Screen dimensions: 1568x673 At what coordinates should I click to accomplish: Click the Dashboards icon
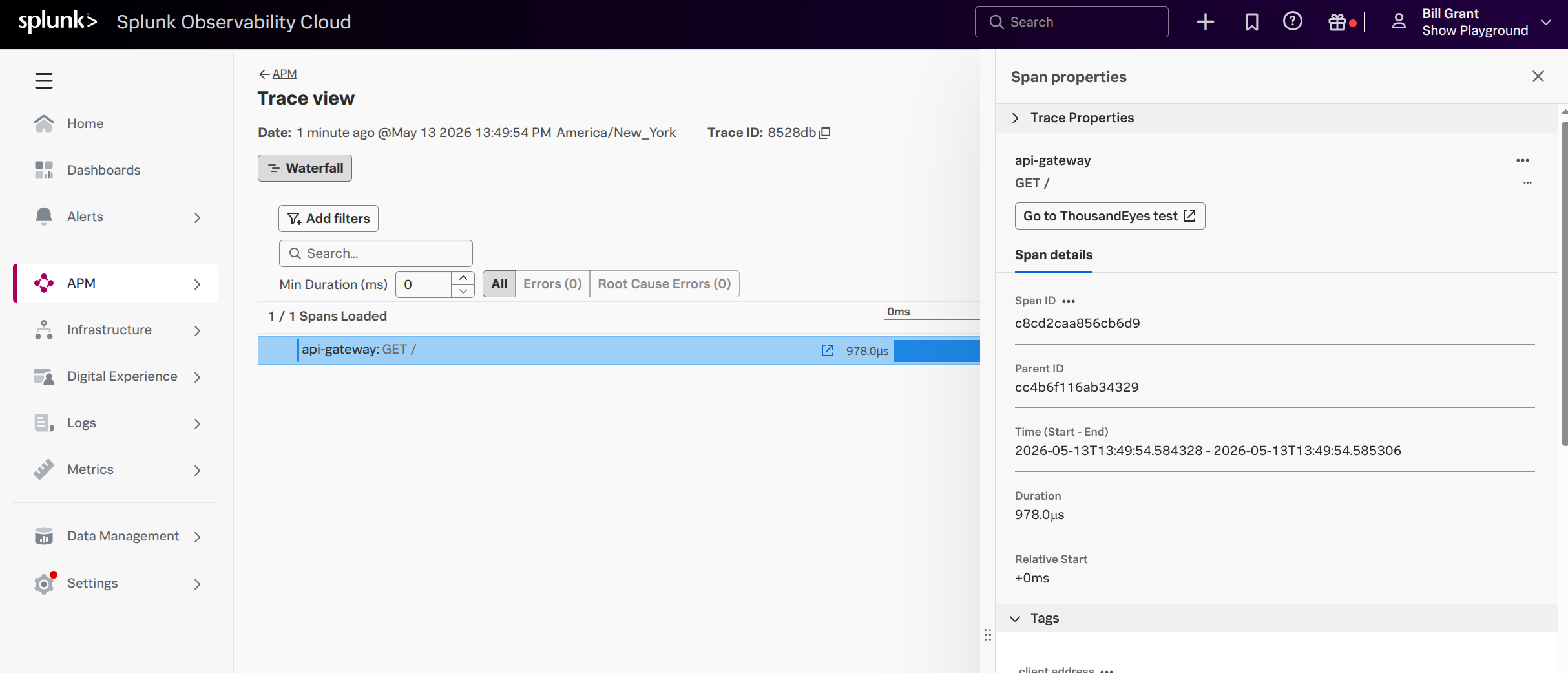click(44, 170)
